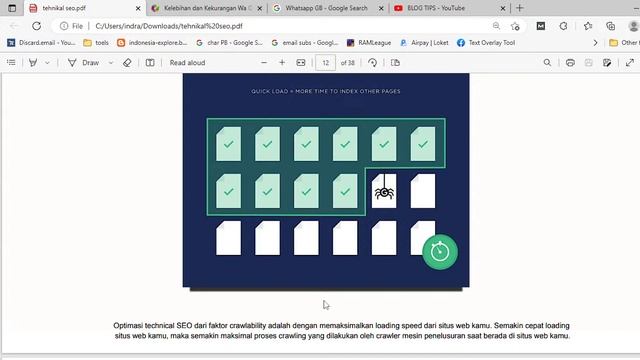Add this page to favorites
The image size is (640, 360).
click(515, 26)
